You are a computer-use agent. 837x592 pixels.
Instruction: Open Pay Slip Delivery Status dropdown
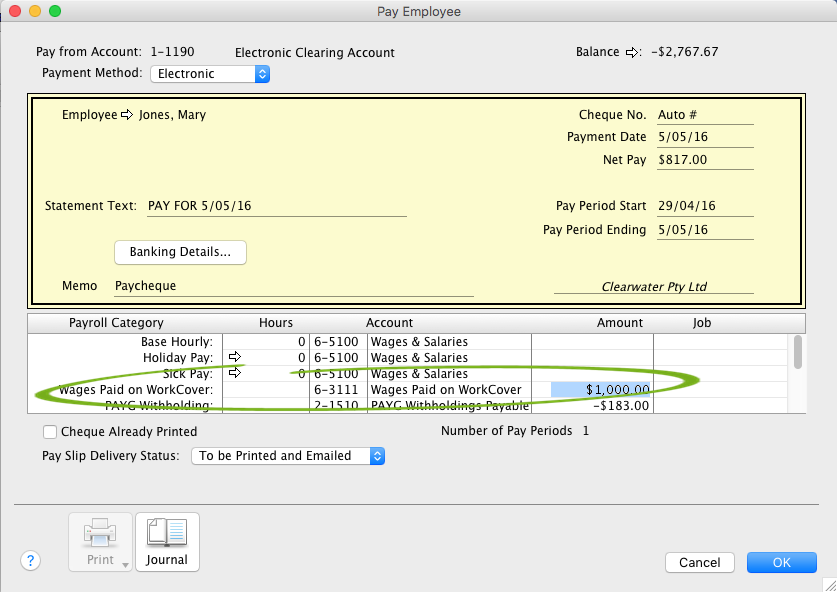click(x=287, y=456)
